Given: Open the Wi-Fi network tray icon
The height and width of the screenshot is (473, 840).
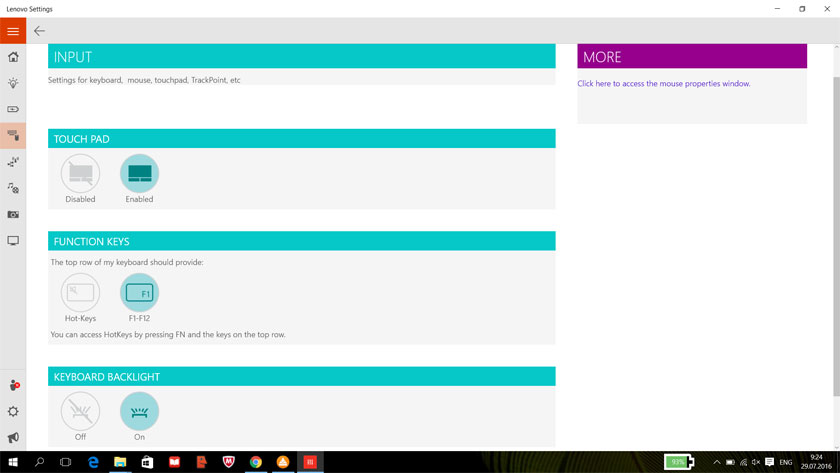Looking at the screenshot, I should [744, 462].
